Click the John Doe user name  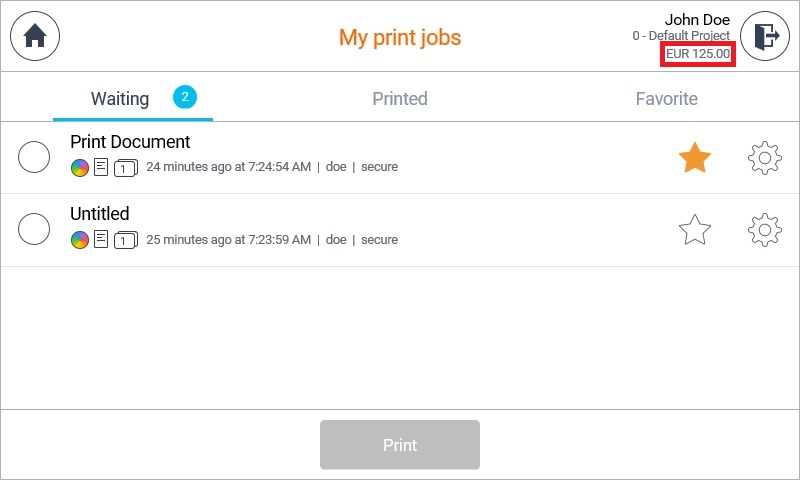[697, 20]
